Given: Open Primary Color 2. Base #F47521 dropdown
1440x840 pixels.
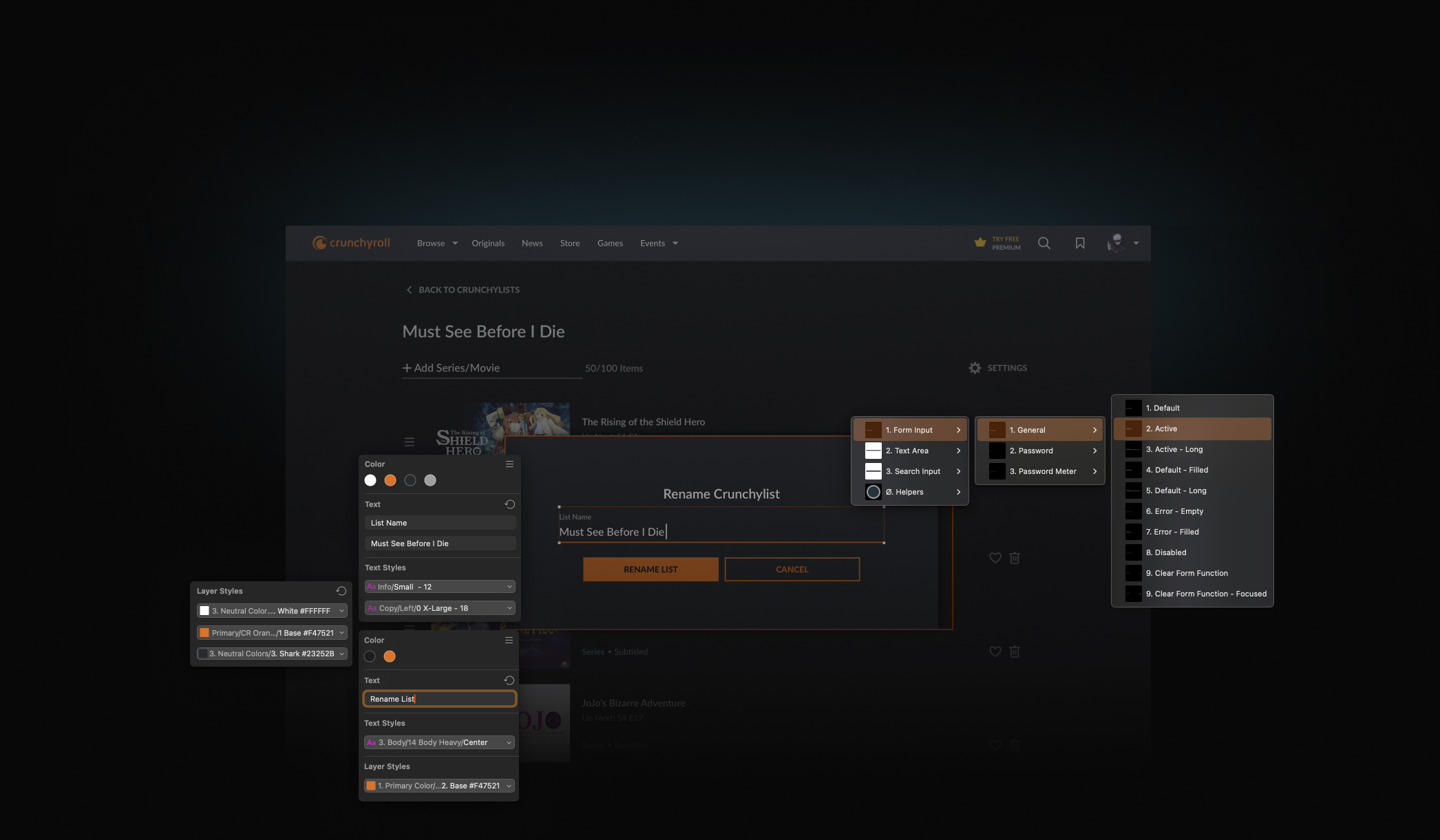Looking at the screenshot, I should pos(439,786).
